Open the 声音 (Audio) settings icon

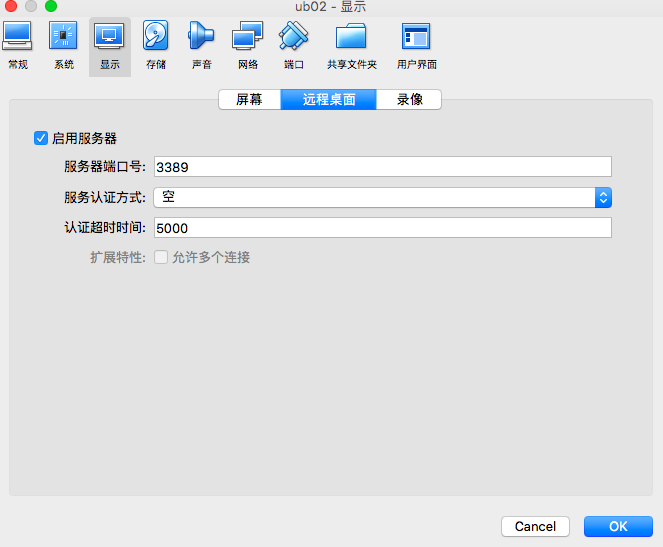pyautogui.click(x=202, y=46)
